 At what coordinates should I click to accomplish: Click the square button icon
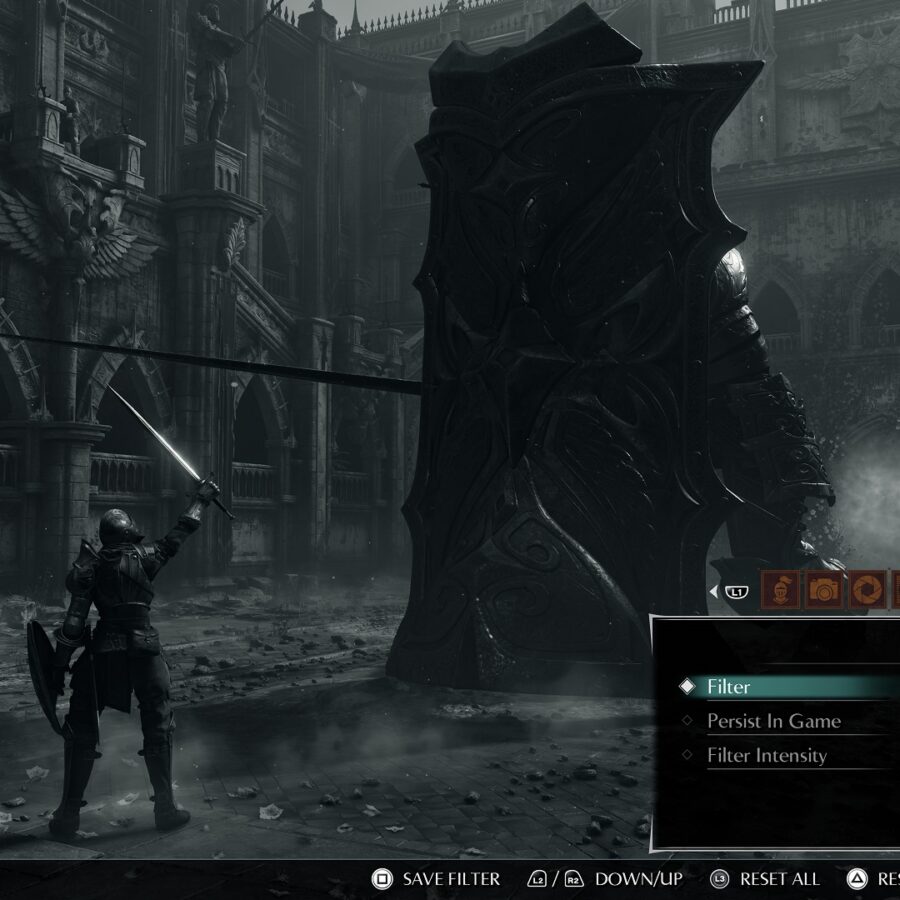(x=382, y=879)
